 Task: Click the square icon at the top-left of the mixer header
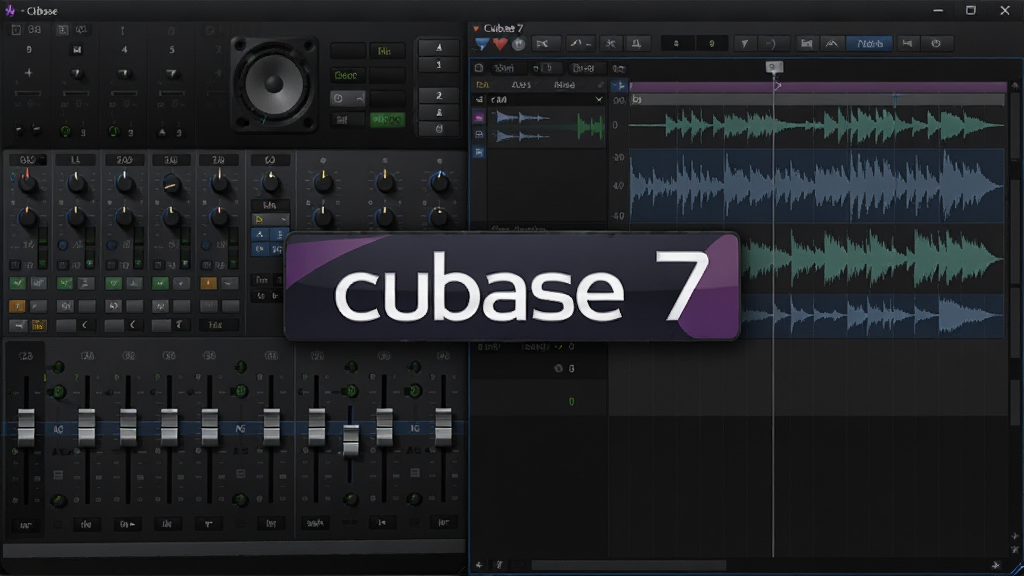point(16,29)
